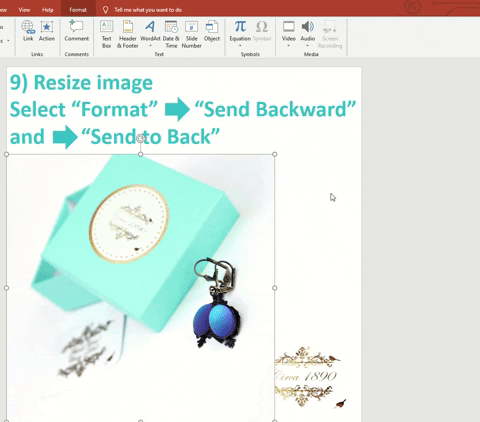Open the Audio dropdown menu
The width and height of the screenshot is (480, 422).
tap(307, 46)
